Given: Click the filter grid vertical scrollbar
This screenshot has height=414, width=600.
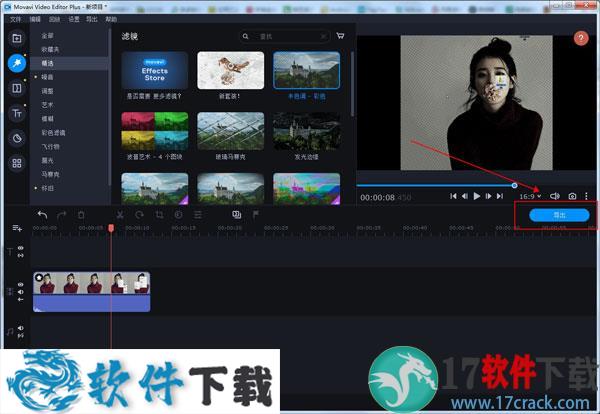Looking at the screenshot, I should coord(352,84).
